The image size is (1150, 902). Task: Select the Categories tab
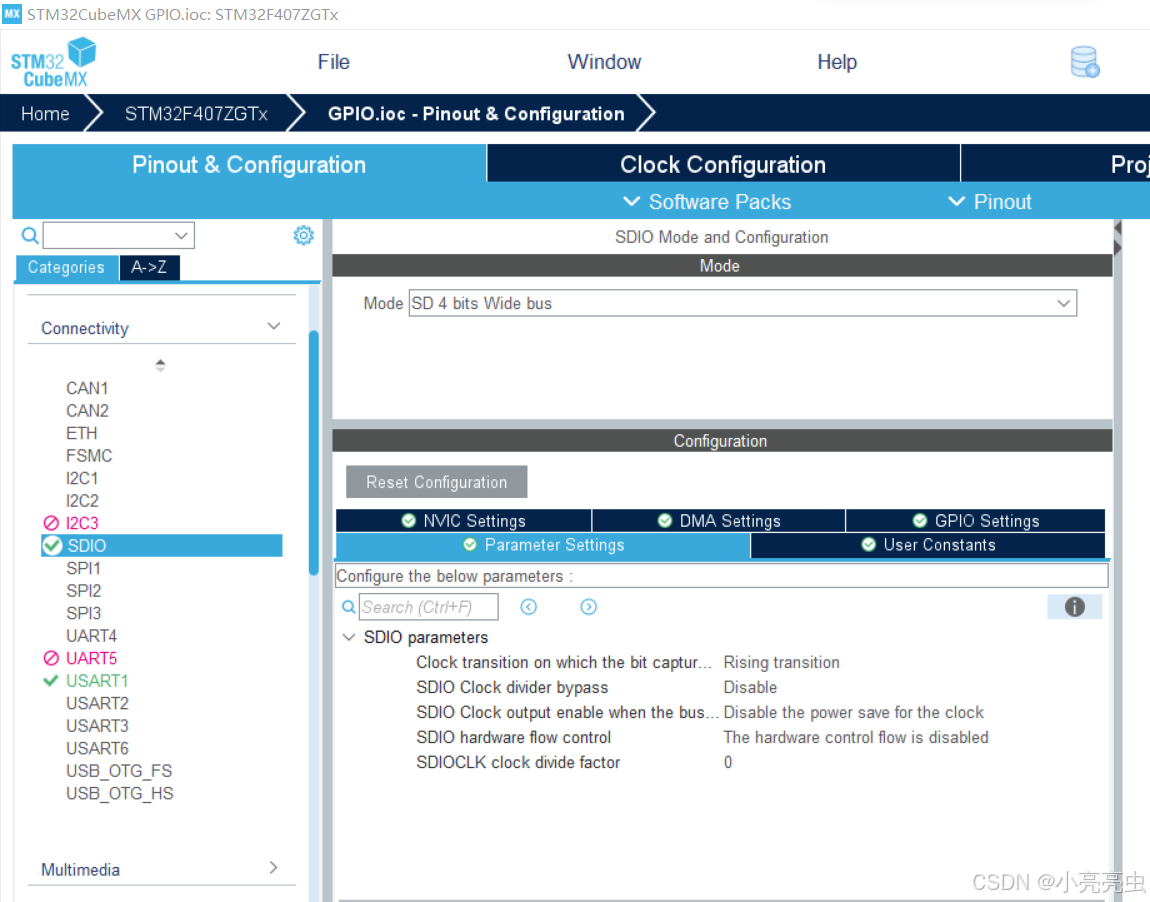click(66, 268)
